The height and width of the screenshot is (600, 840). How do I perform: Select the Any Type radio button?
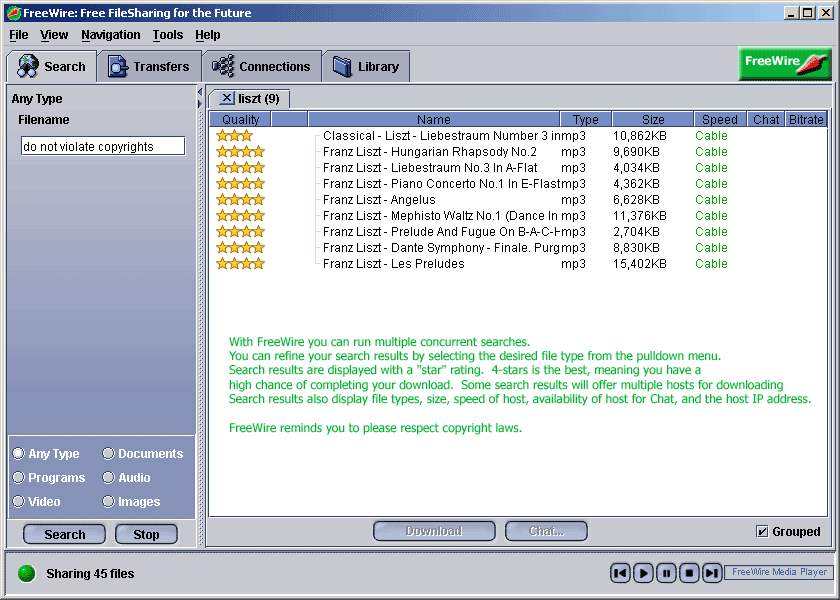tap(19, 453)
